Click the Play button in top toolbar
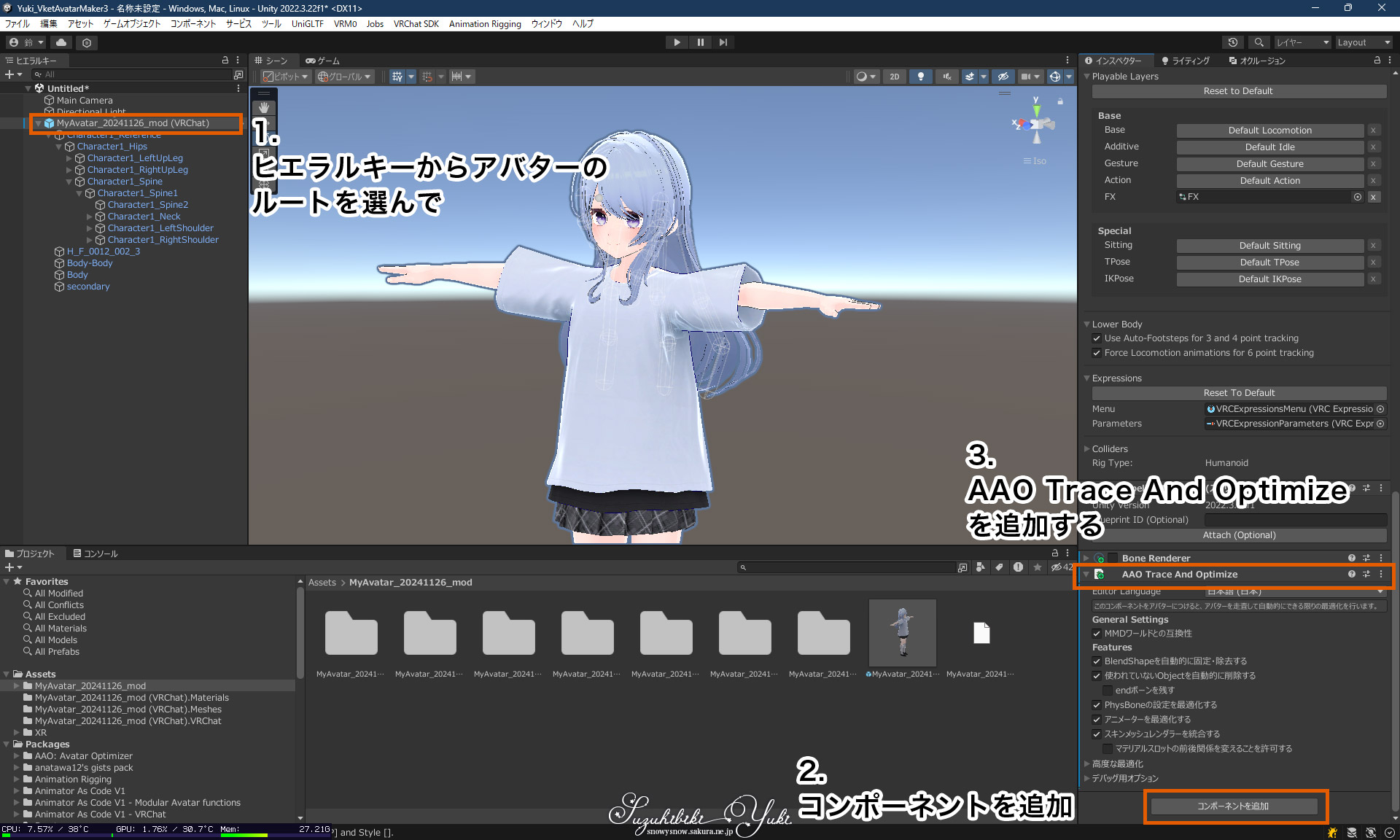This screenshot has width=1400, height=840. click(x=677, y=42)
